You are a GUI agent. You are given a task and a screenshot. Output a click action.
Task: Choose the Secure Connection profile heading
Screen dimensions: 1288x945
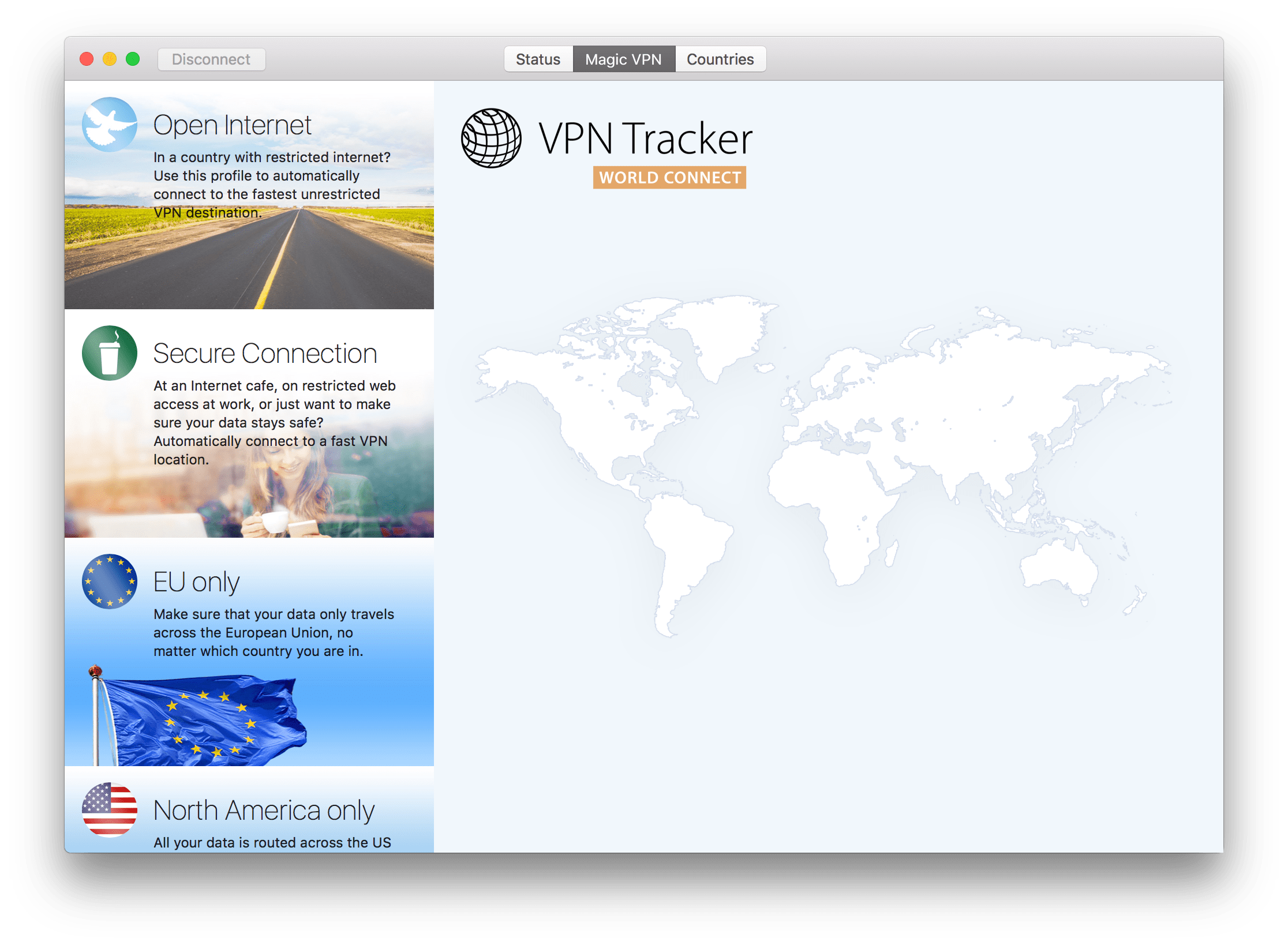(265, 354)
